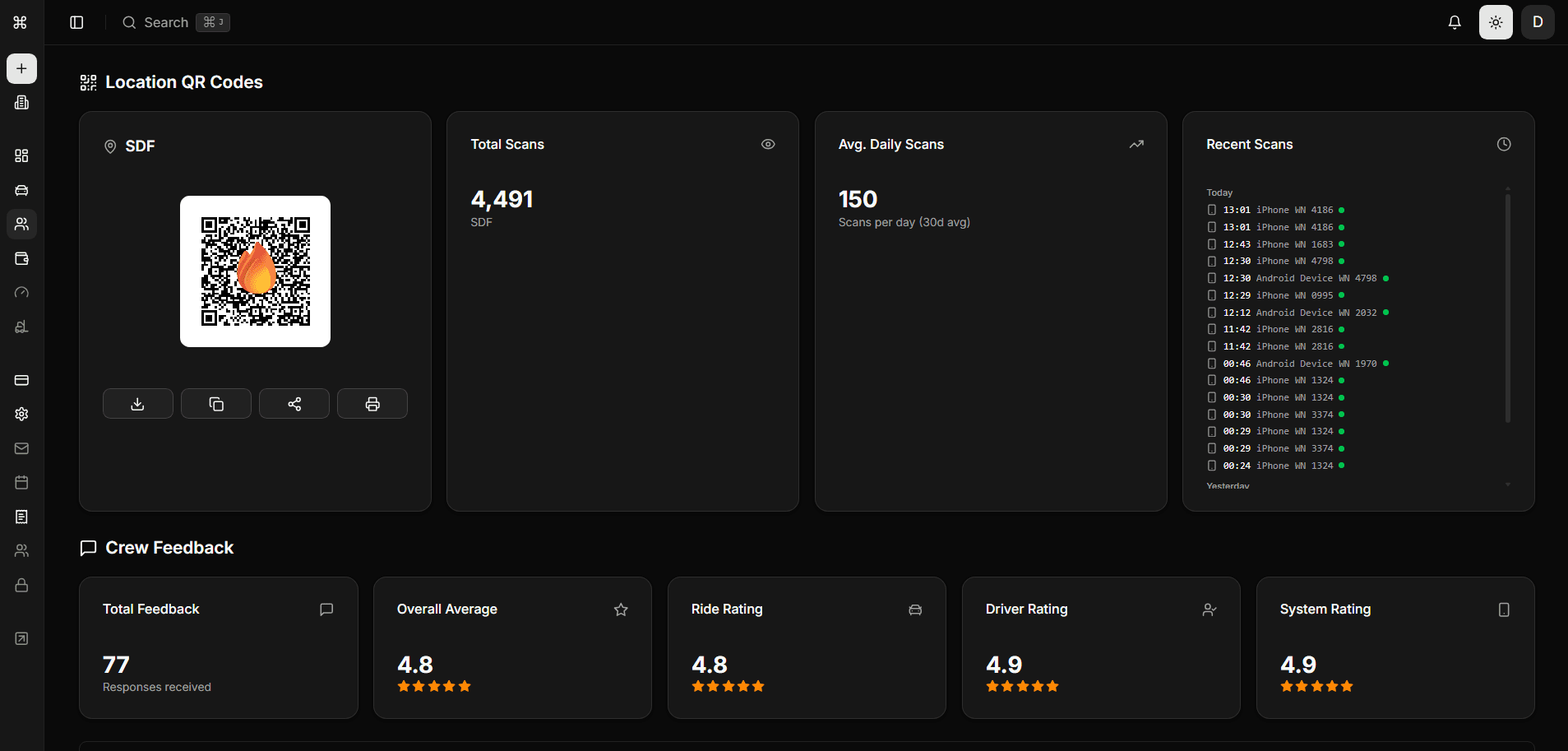Open the calendar icon in sidebar
This screenshot has width=1568, height=751.
[x=21, y=482]
